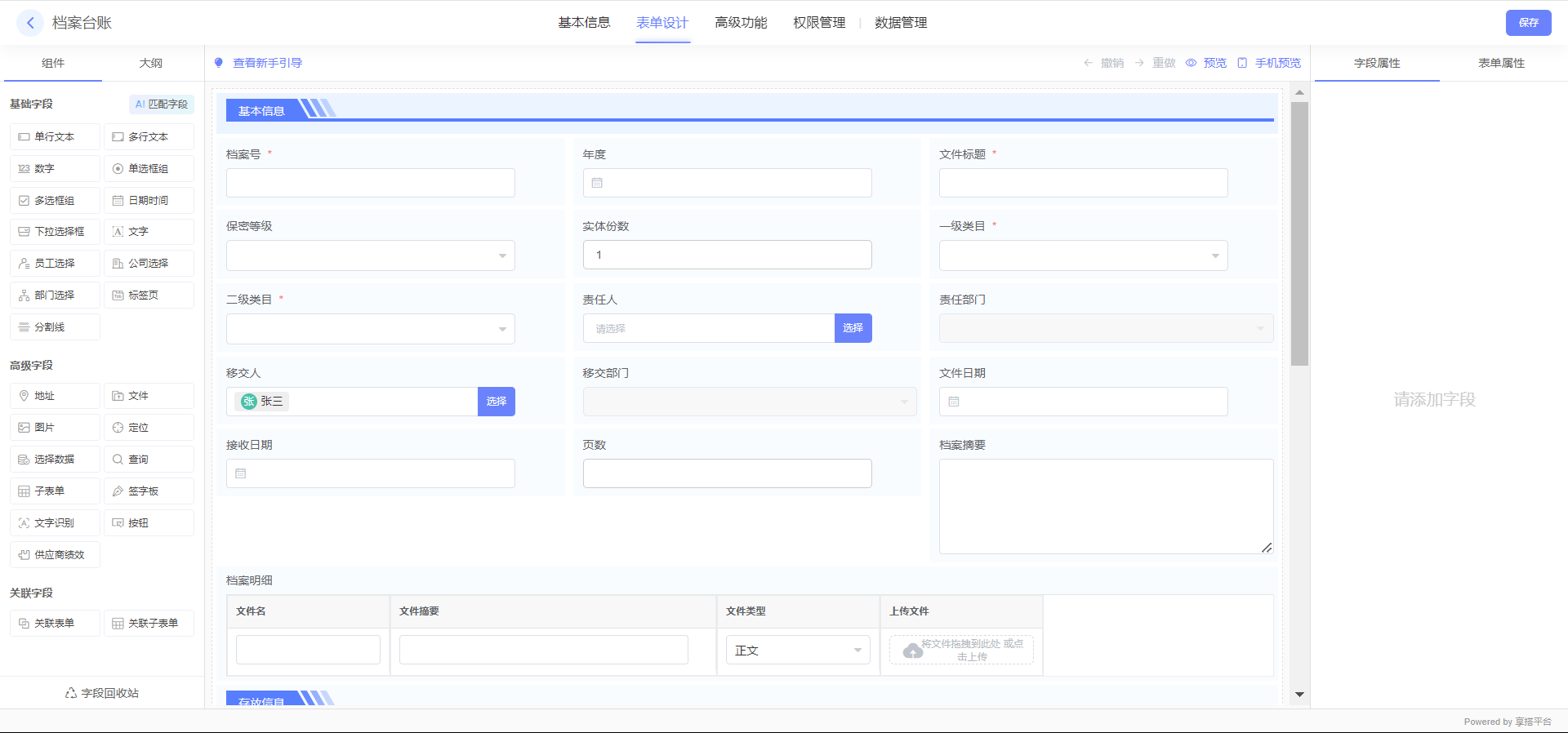Pick the 多选框组 checkbox component
This screenshot has width=1568, height=733.
point(55,201)
